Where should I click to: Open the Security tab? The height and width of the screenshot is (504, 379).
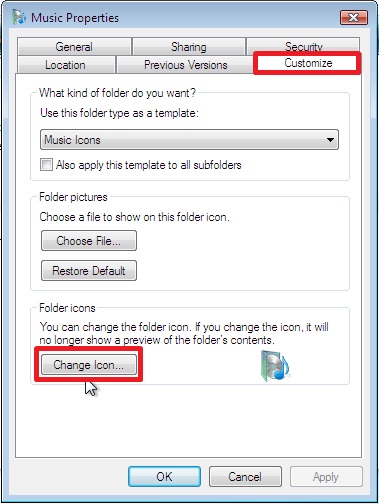(303, 46)
